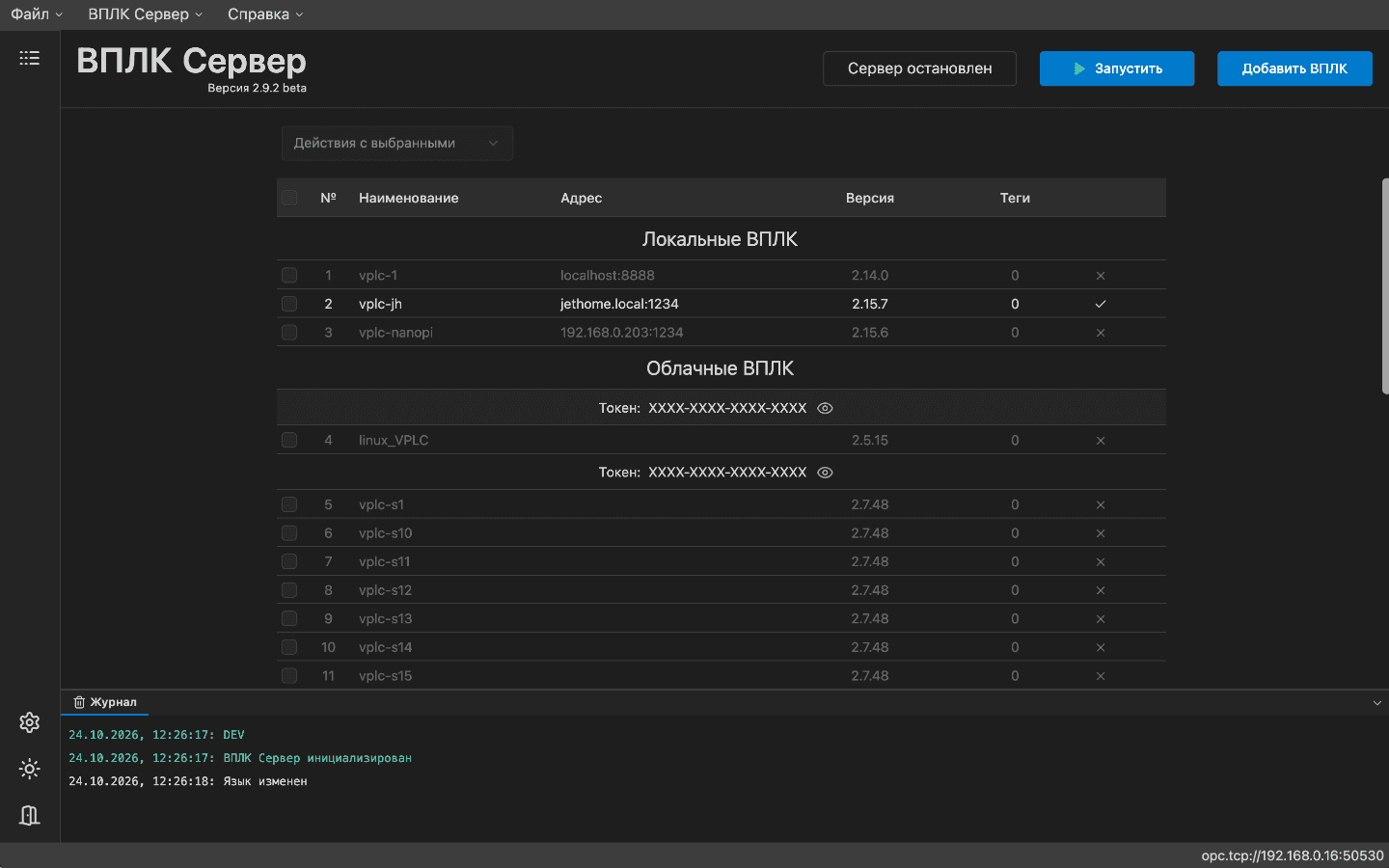Show the token above linux_VPLC

pyautogui.click(x=825, y=408)
